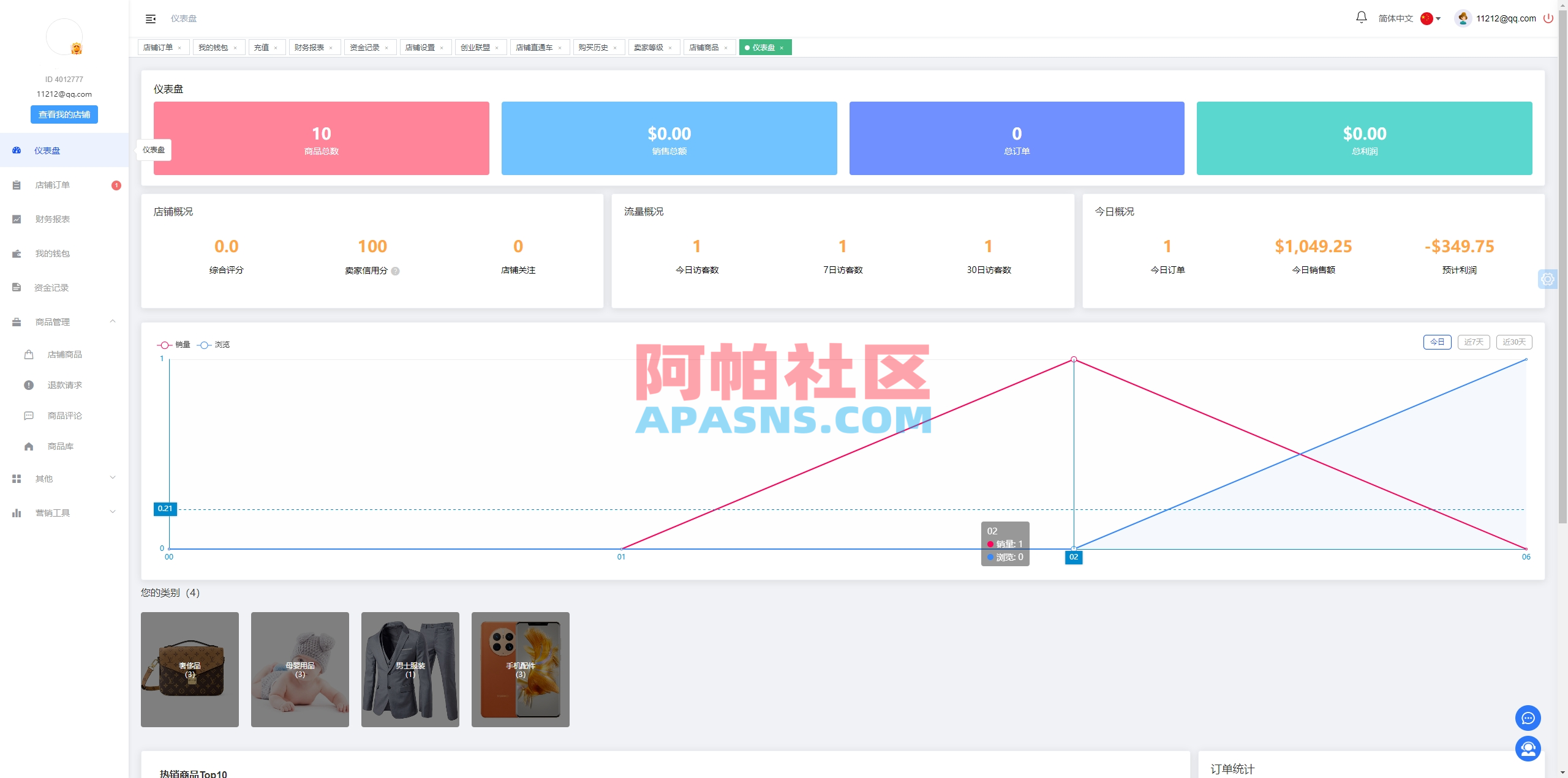This screenshot has height=778, width=1568.
Task: Switch to the 店铺直通车 tab
Action: [535, 47]
